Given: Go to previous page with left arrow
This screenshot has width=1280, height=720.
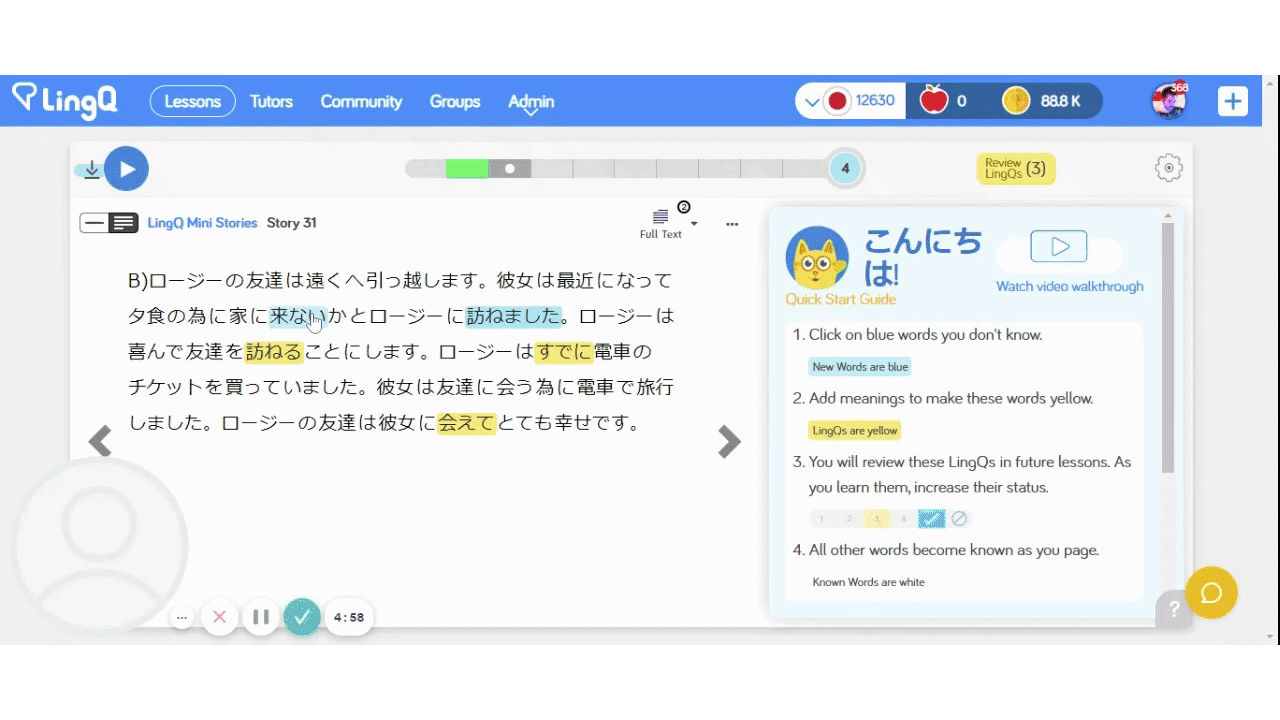Looking at the screenshot, I should pyautogui.click(x=100, y=441).
